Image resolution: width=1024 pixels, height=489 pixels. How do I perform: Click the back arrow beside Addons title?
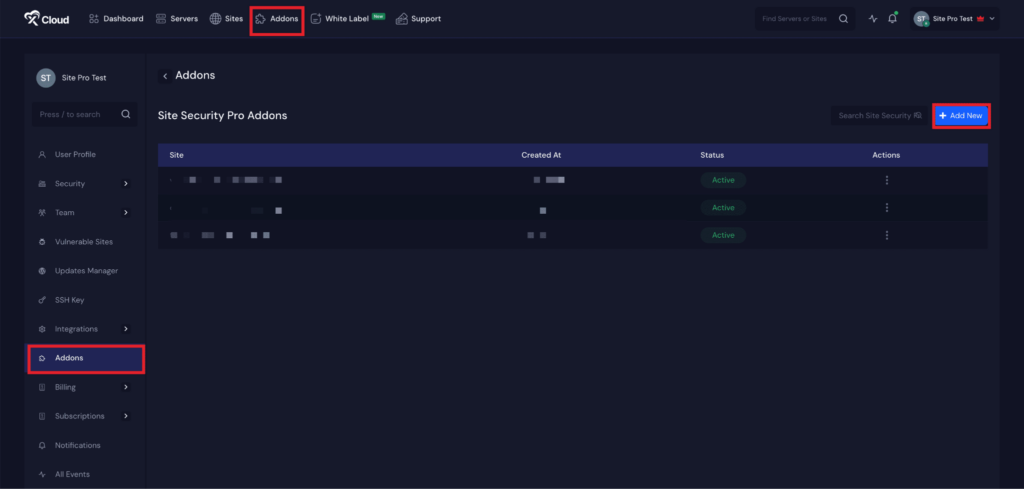tap(165, 76)
